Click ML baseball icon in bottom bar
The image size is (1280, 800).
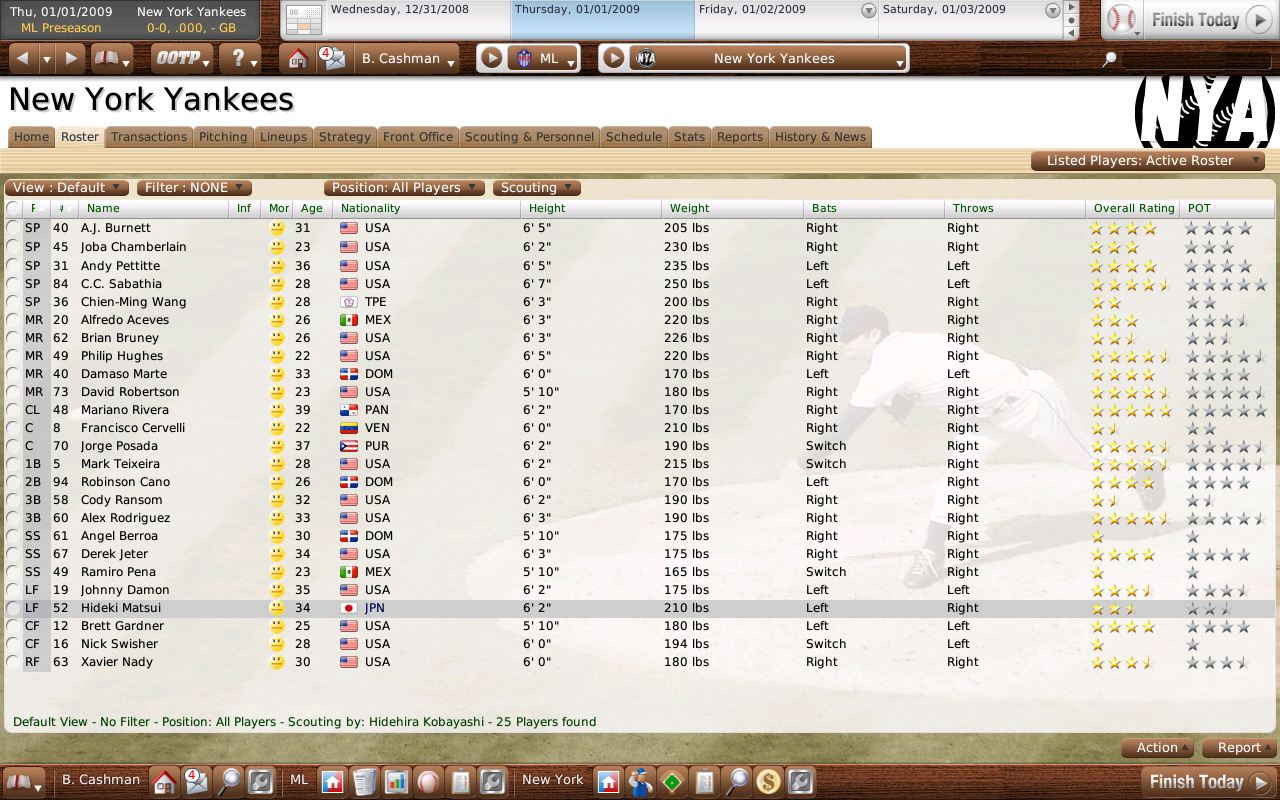(428, 781)
